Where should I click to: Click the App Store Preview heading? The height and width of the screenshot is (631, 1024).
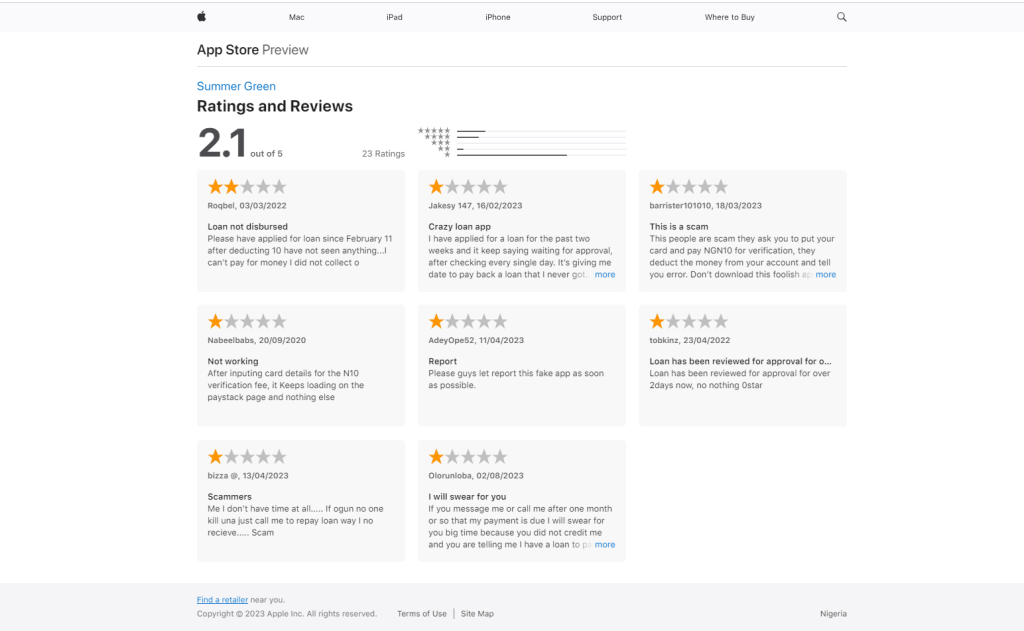(253, 50)
